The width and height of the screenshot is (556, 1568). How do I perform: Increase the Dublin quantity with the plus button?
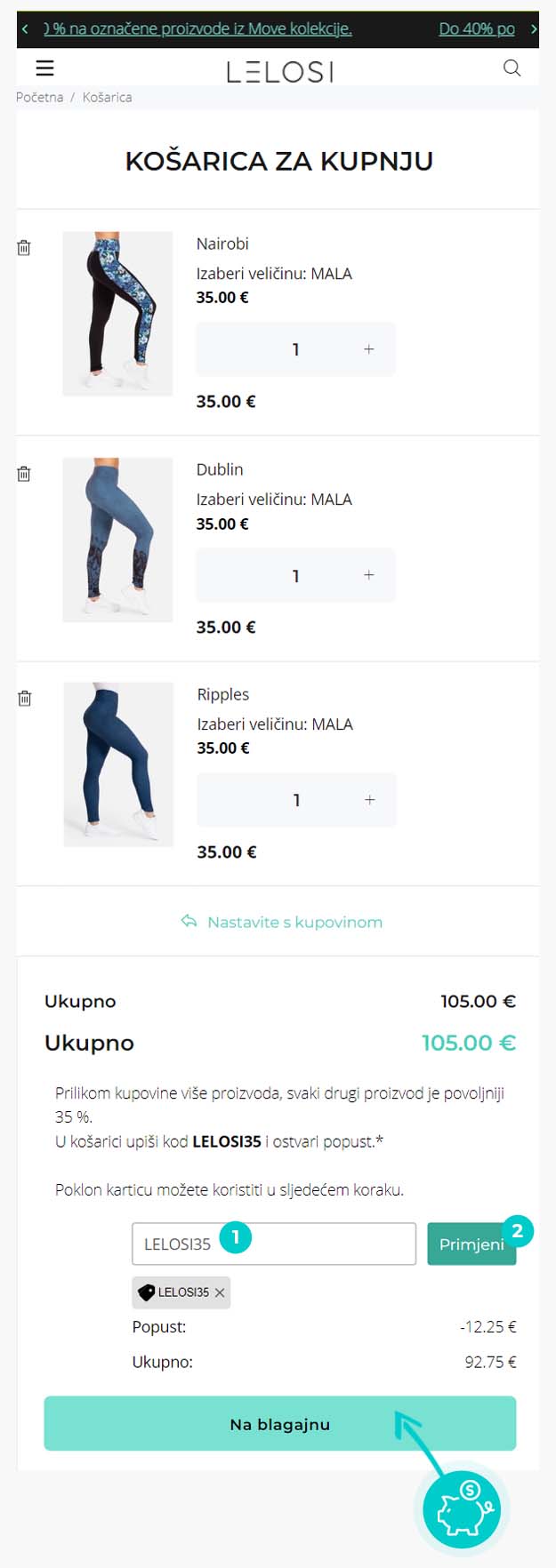pos(368,576)
